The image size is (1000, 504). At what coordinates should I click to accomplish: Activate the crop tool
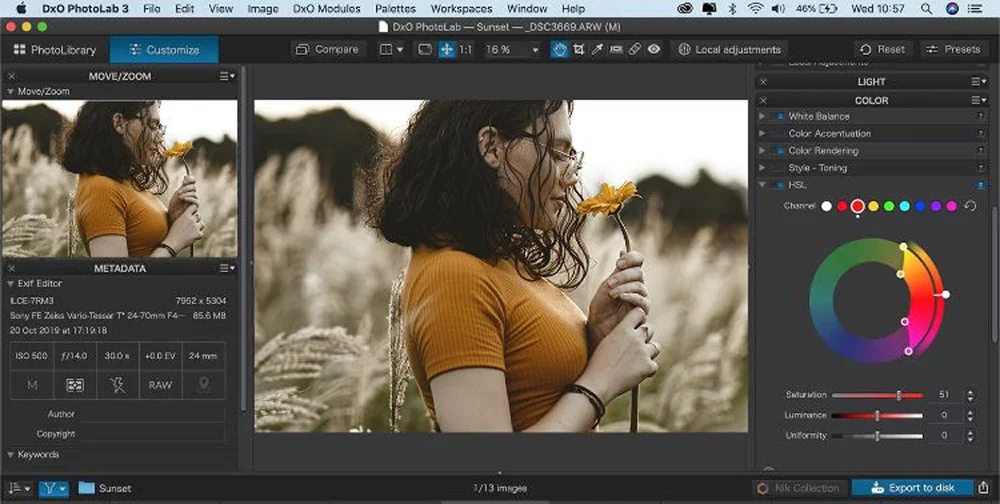tap(579, 49)
